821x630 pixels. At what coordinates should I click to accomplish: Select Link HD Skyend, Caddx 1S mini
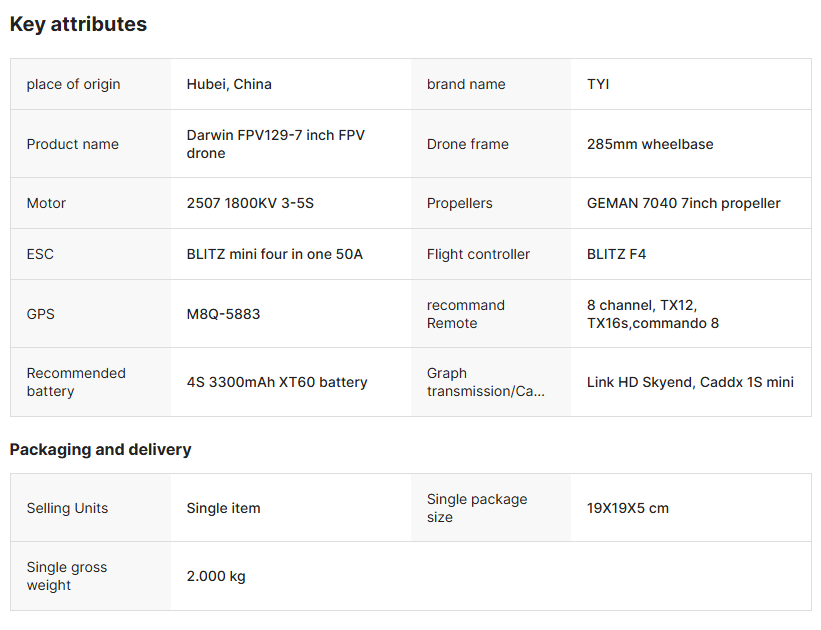point(690,382)
